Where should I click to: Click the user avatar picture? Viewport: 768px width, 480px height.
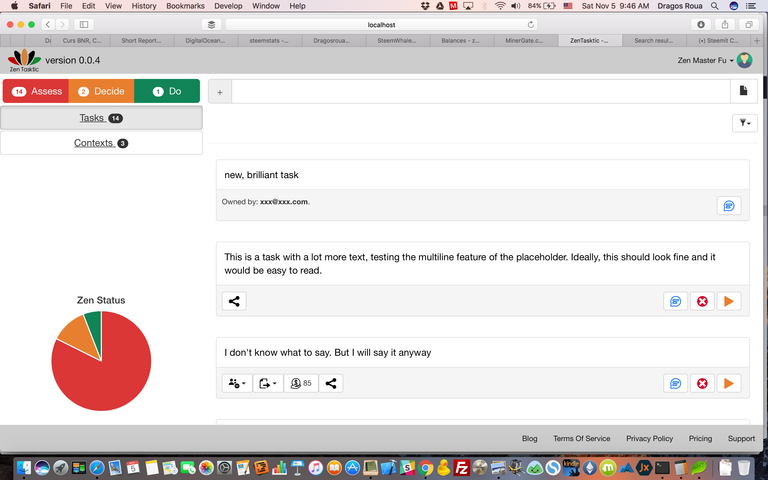click(744, 60)
